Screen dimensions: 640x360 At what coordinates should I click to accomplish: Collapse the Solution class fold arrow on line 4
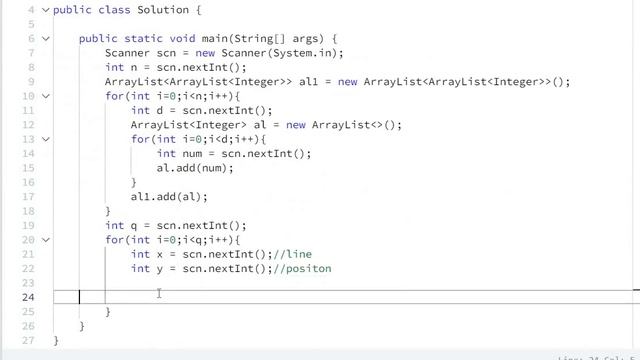pos(46,10)
